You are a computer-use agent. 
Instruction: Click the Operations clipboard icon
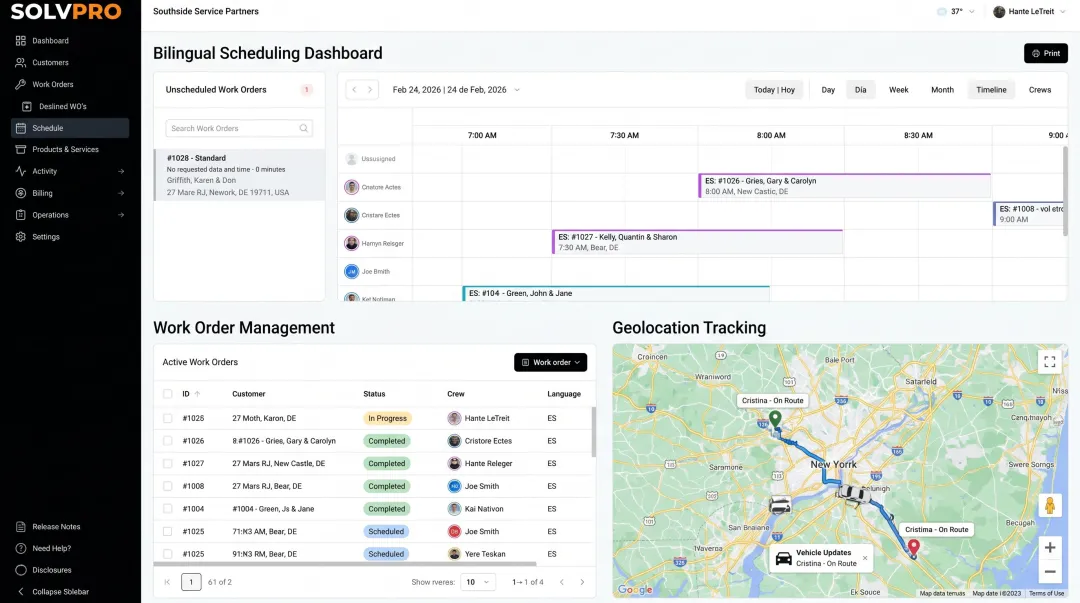pyautogui.click(x=21, y=215)
